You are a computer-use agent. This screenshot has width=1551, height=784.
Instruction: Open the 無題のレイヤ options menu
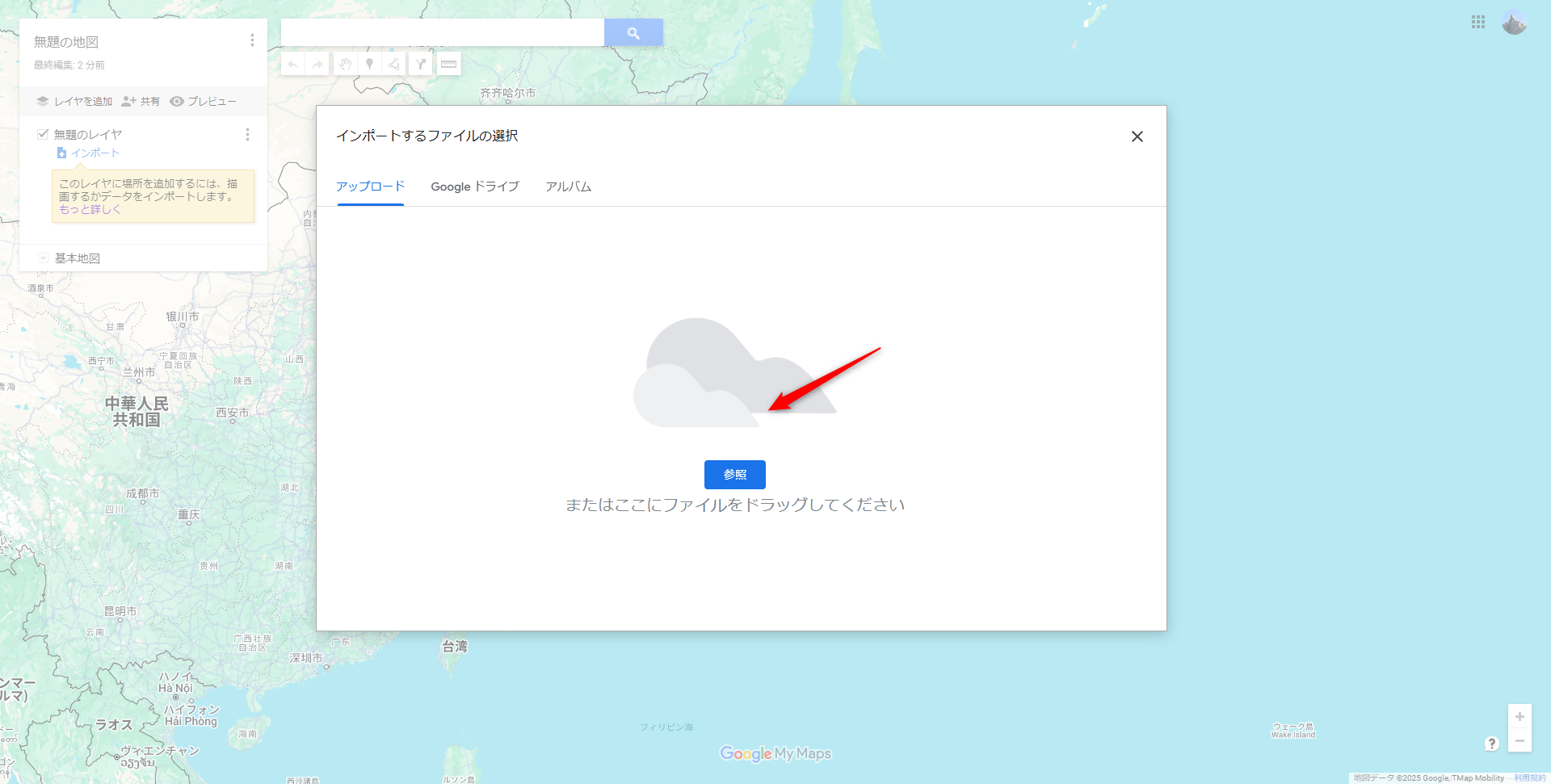[x=248, y=134]
